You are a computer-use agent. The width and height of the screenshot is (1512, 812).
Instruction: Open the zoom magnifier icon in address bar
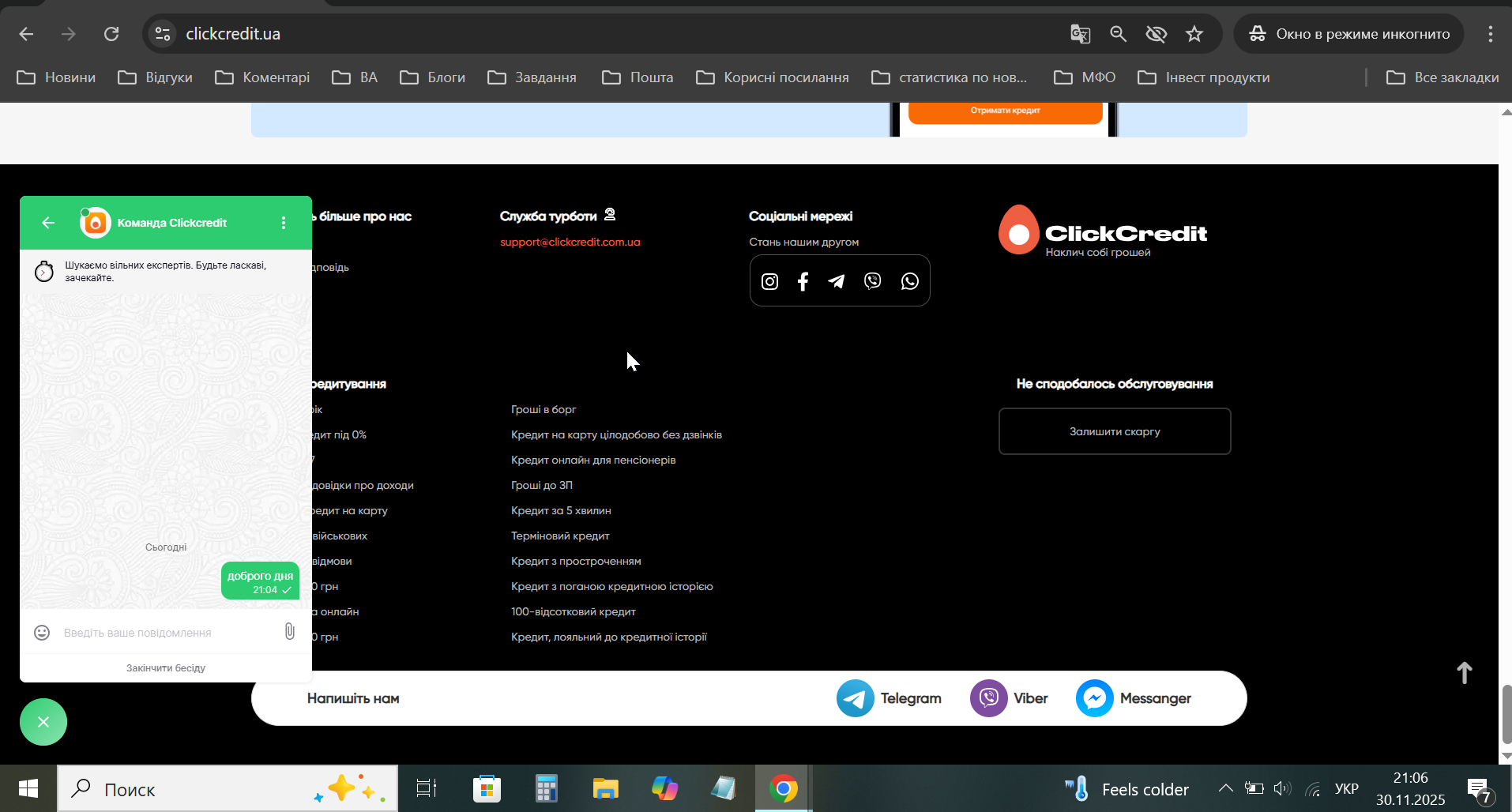click(1118, 34)
